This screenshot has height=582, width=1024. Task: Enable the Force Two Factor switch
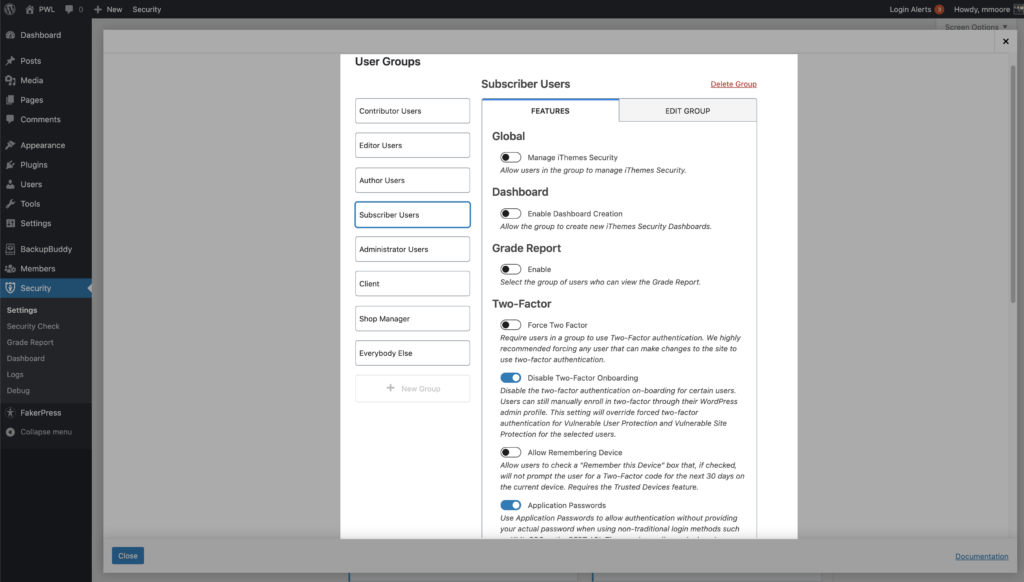[511, 325]
